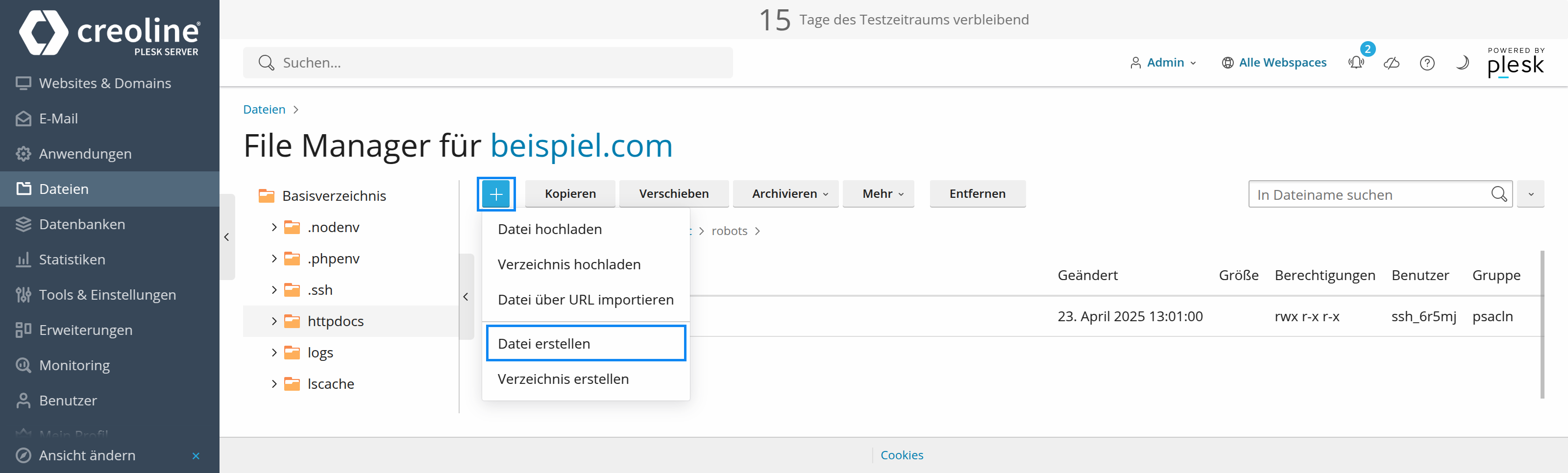1568x473 pixels.
Task: Open advanced search options dropdown arrow
Action: pos(1530,194)
